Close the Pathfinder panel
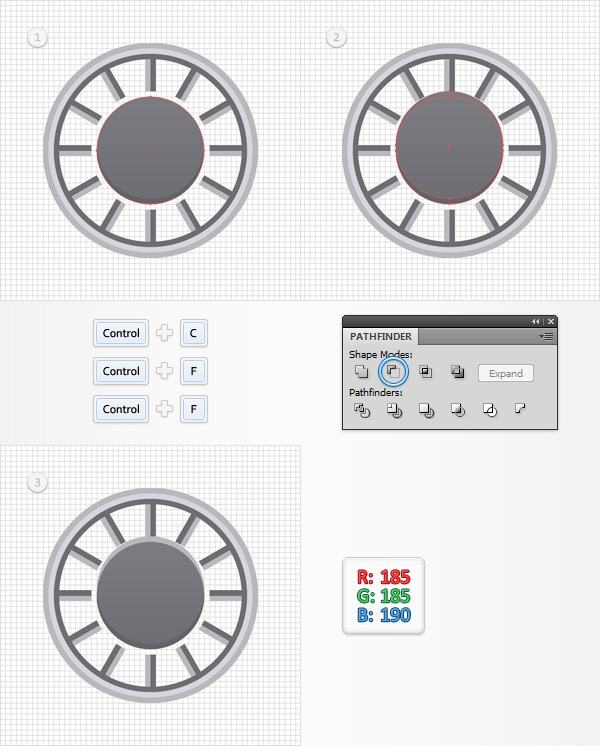 click(551, 322)
